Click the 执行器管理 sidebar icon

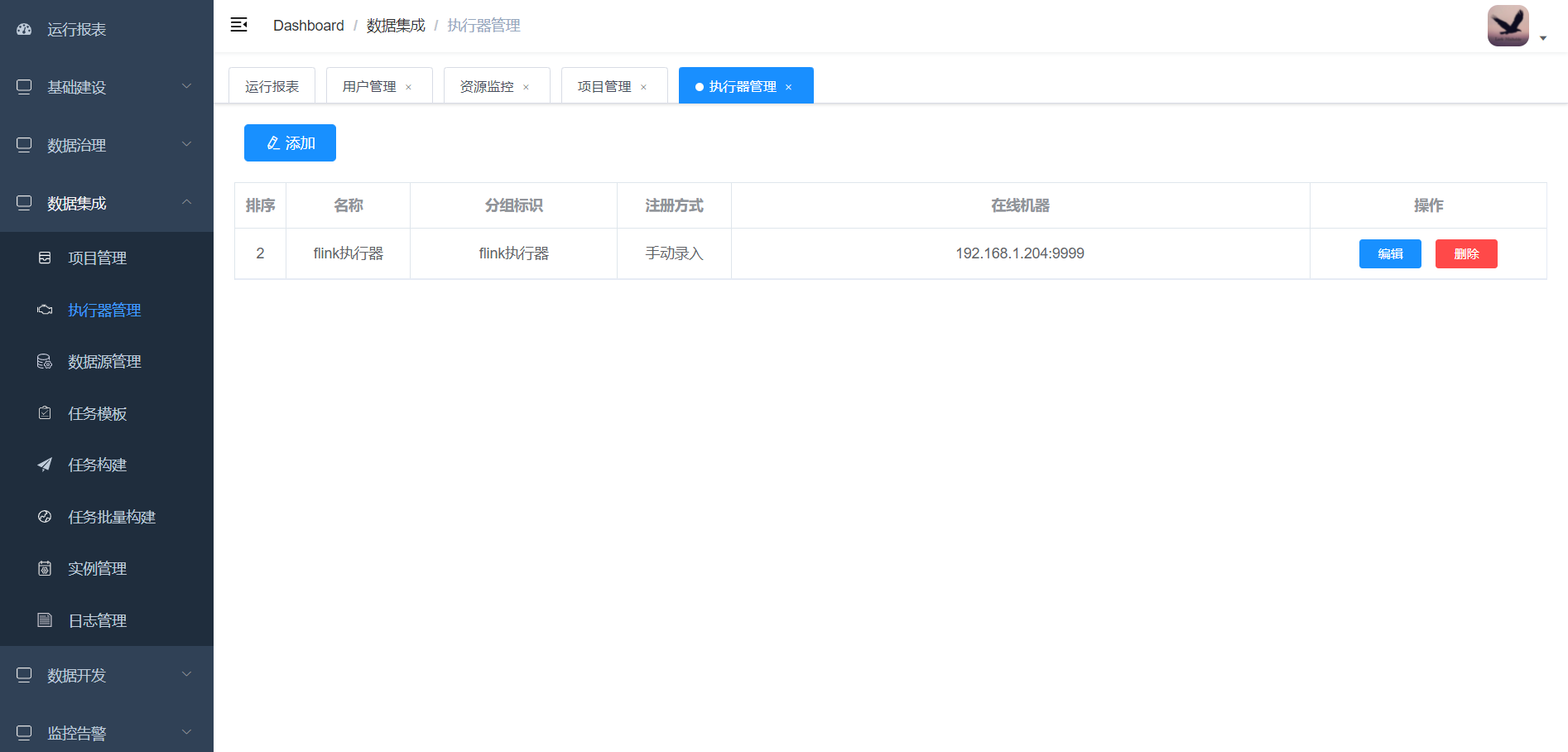[x=45, y=310]
